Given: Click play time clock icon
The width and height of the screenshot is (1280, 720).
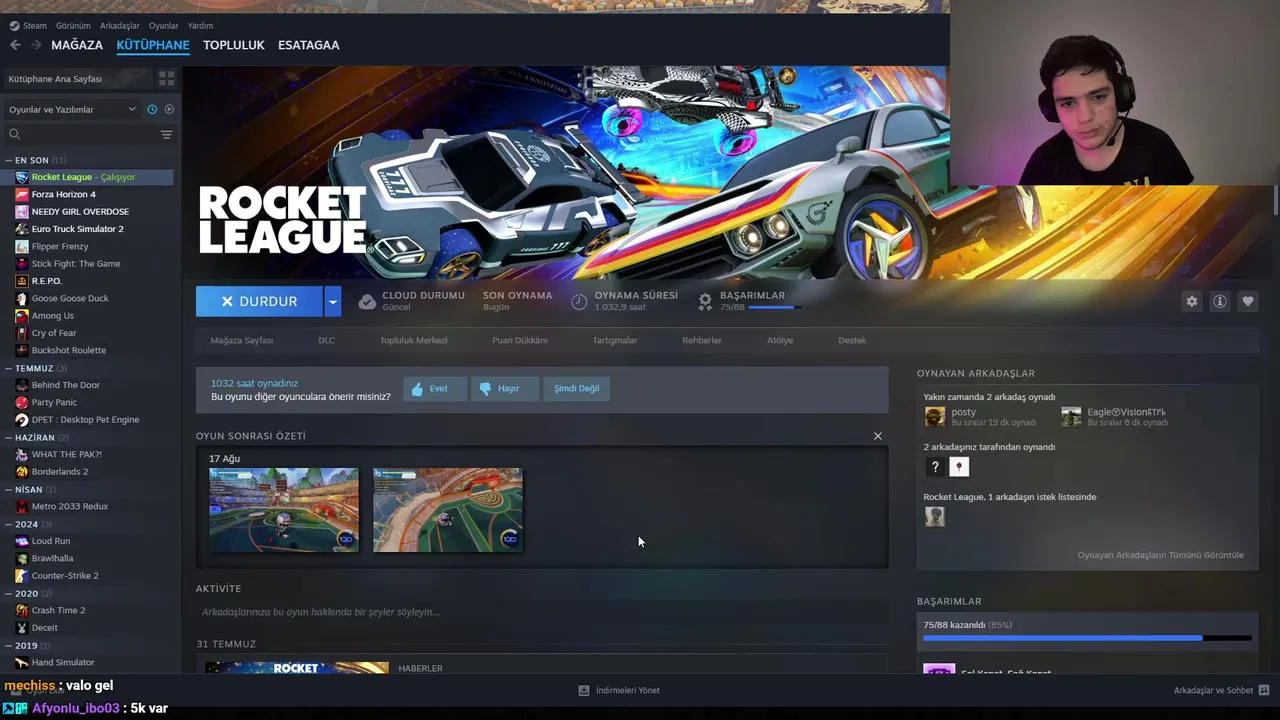Looking at the screenshot, I should point(579,301).
